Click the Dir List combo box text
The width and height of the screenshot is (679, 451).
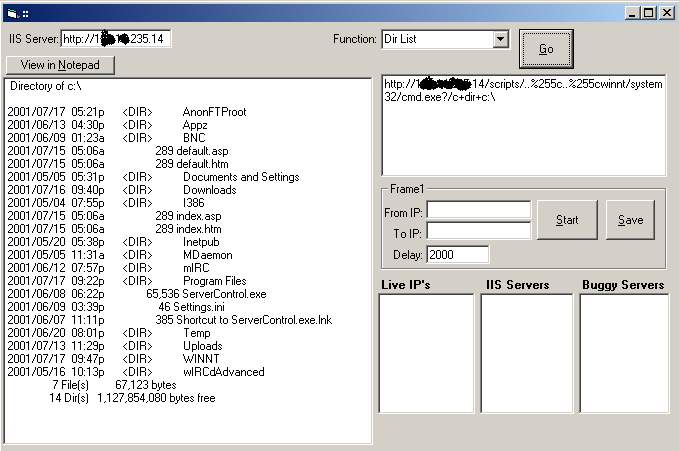click(436, 40)
